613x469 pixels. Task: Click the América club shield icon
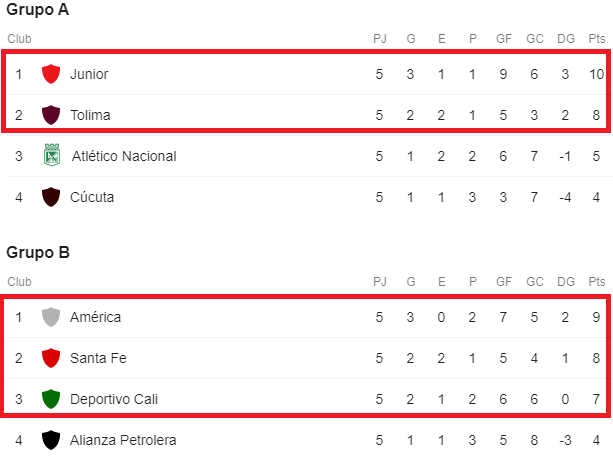point(51,317)
